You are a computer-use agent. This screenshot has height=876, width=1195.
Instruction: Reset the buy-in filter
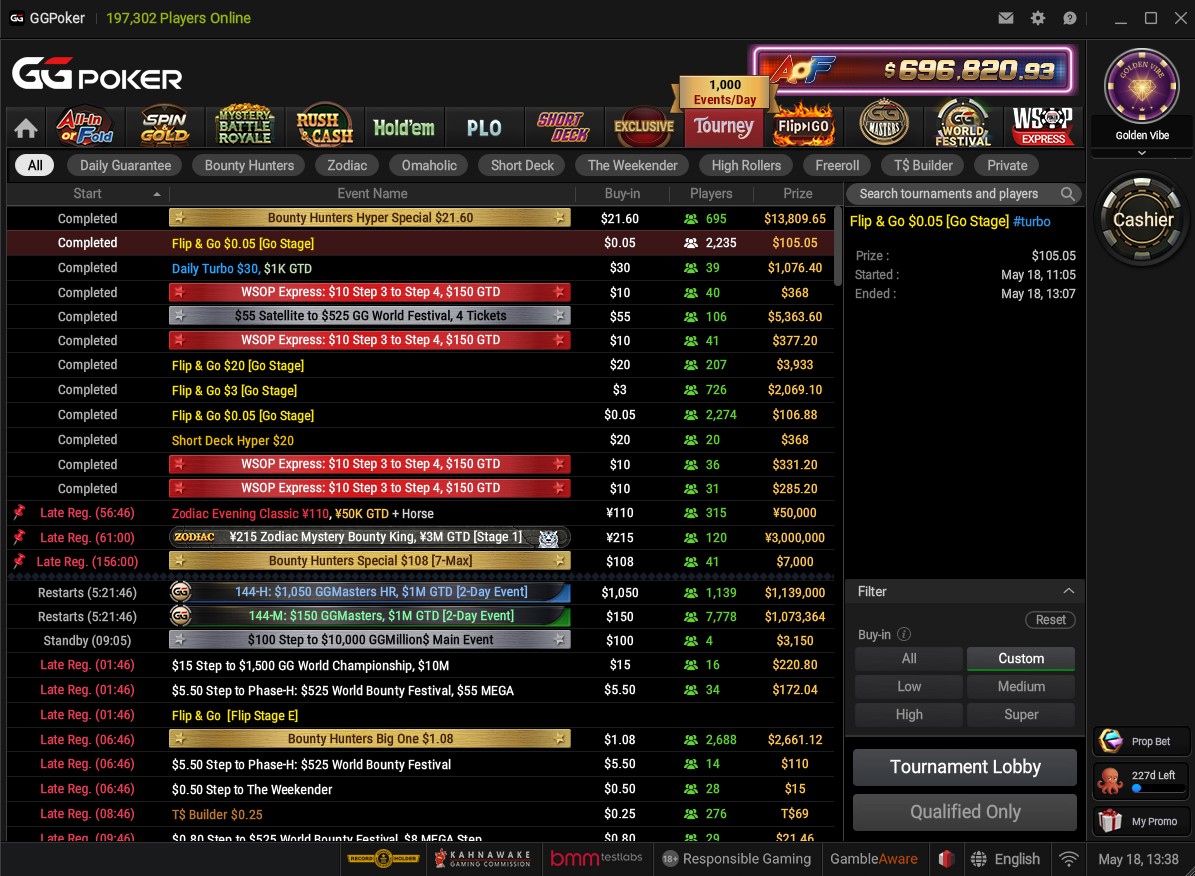pos(1050,620)
